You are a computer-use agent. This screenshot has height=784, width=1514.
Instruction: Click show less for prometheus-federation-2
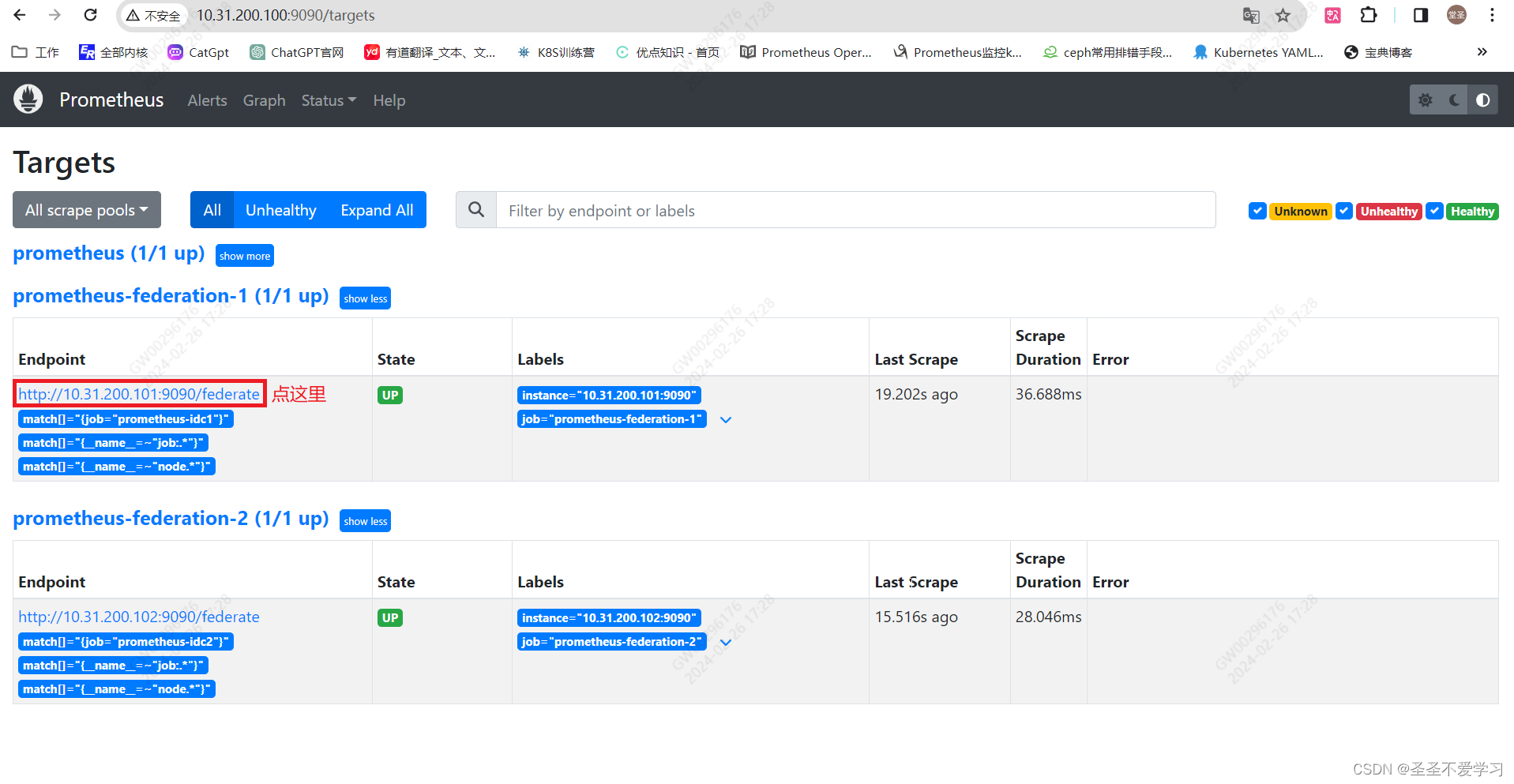366,521
